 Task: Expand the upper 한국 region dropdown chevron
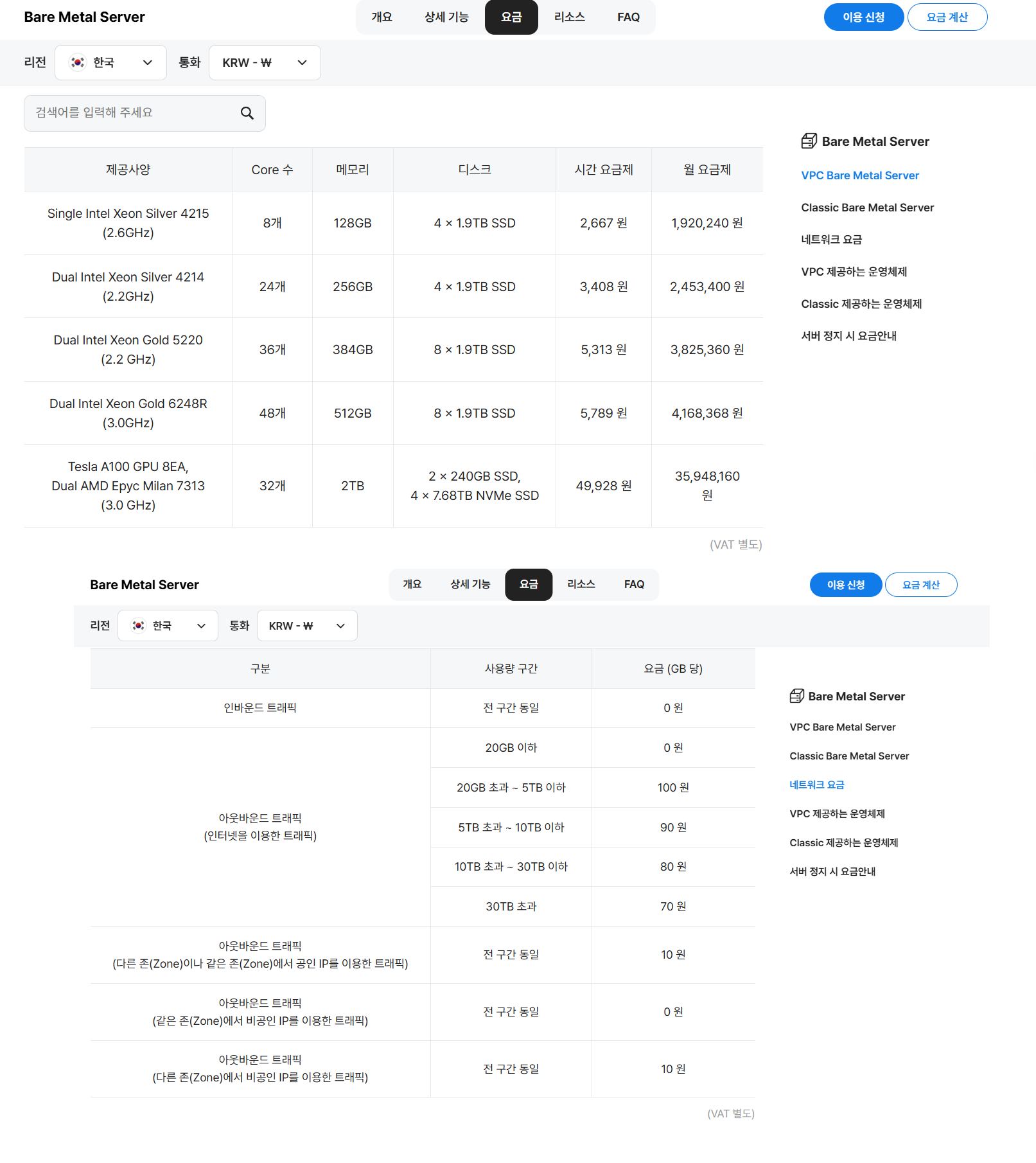[x=148, y=62]
